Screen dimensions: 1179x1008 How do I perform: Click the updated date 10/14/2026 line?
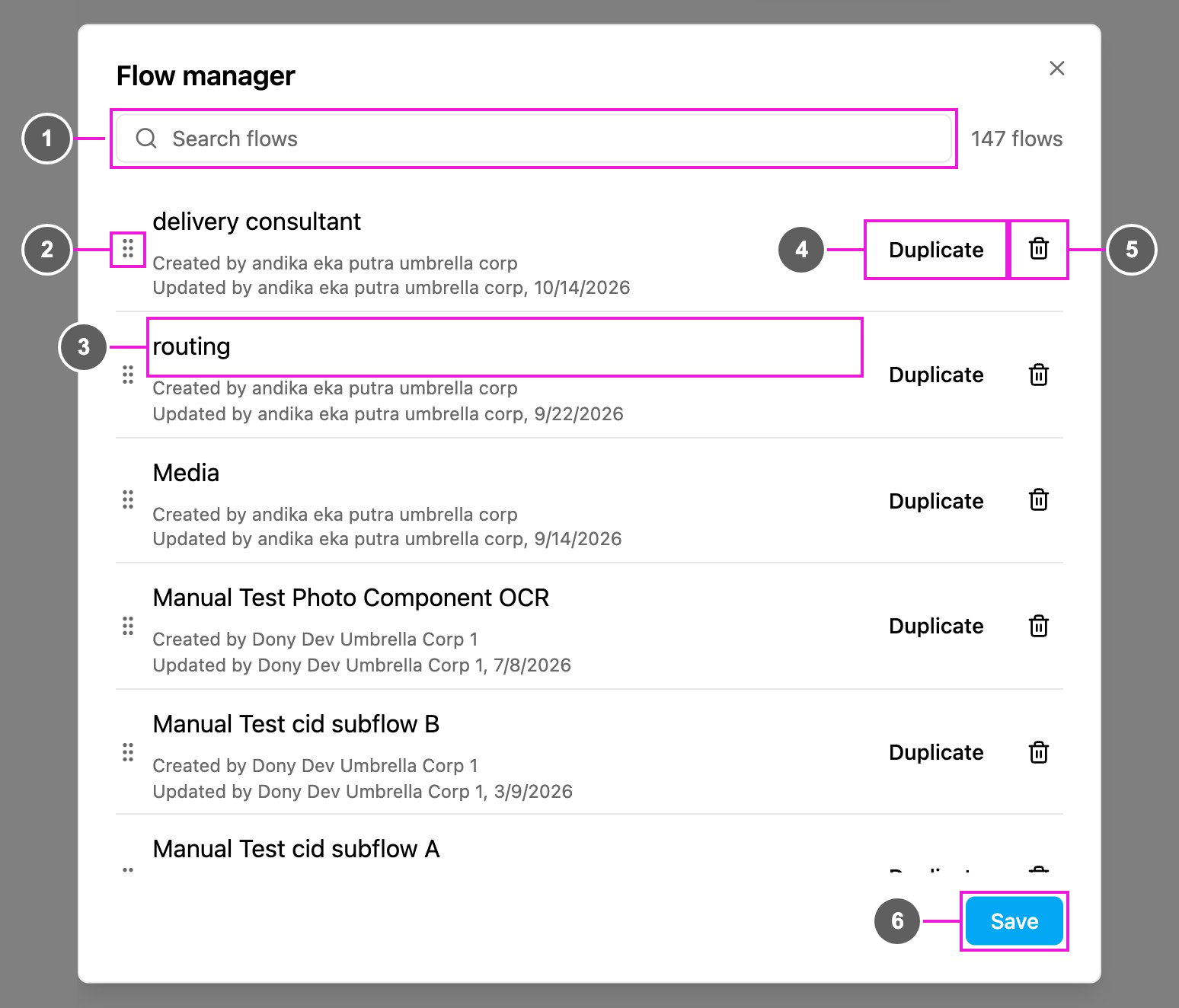(391, 288)
